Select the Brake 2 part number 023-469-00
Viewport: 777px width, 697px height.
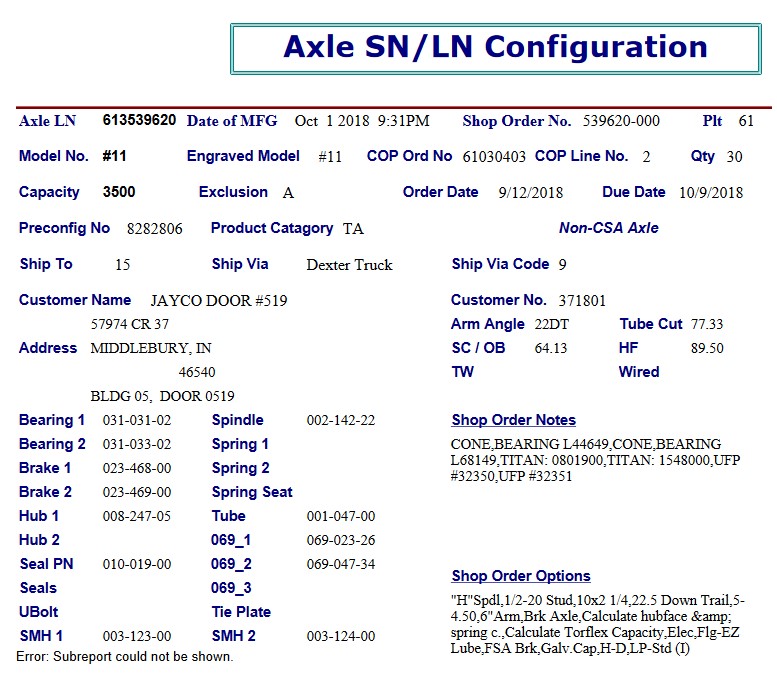(137, 493)
